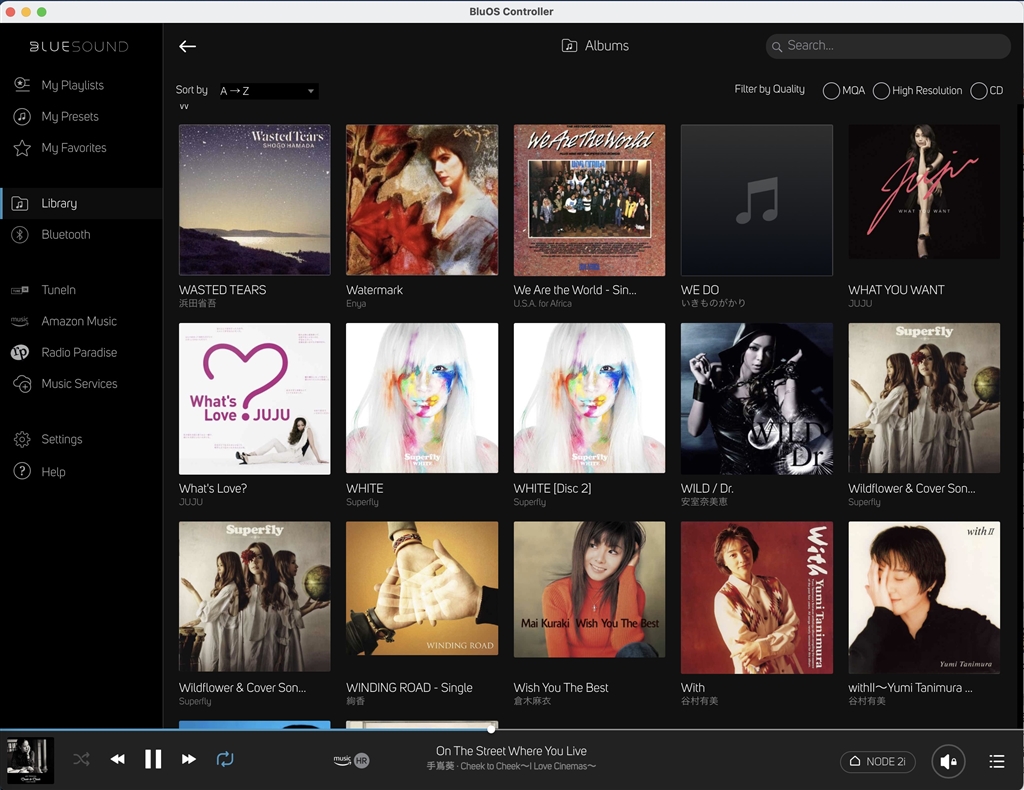1024x790 pixels.
Task: Click the U.S.A. for Africa artist name
Action: click(x=542, y=304)
